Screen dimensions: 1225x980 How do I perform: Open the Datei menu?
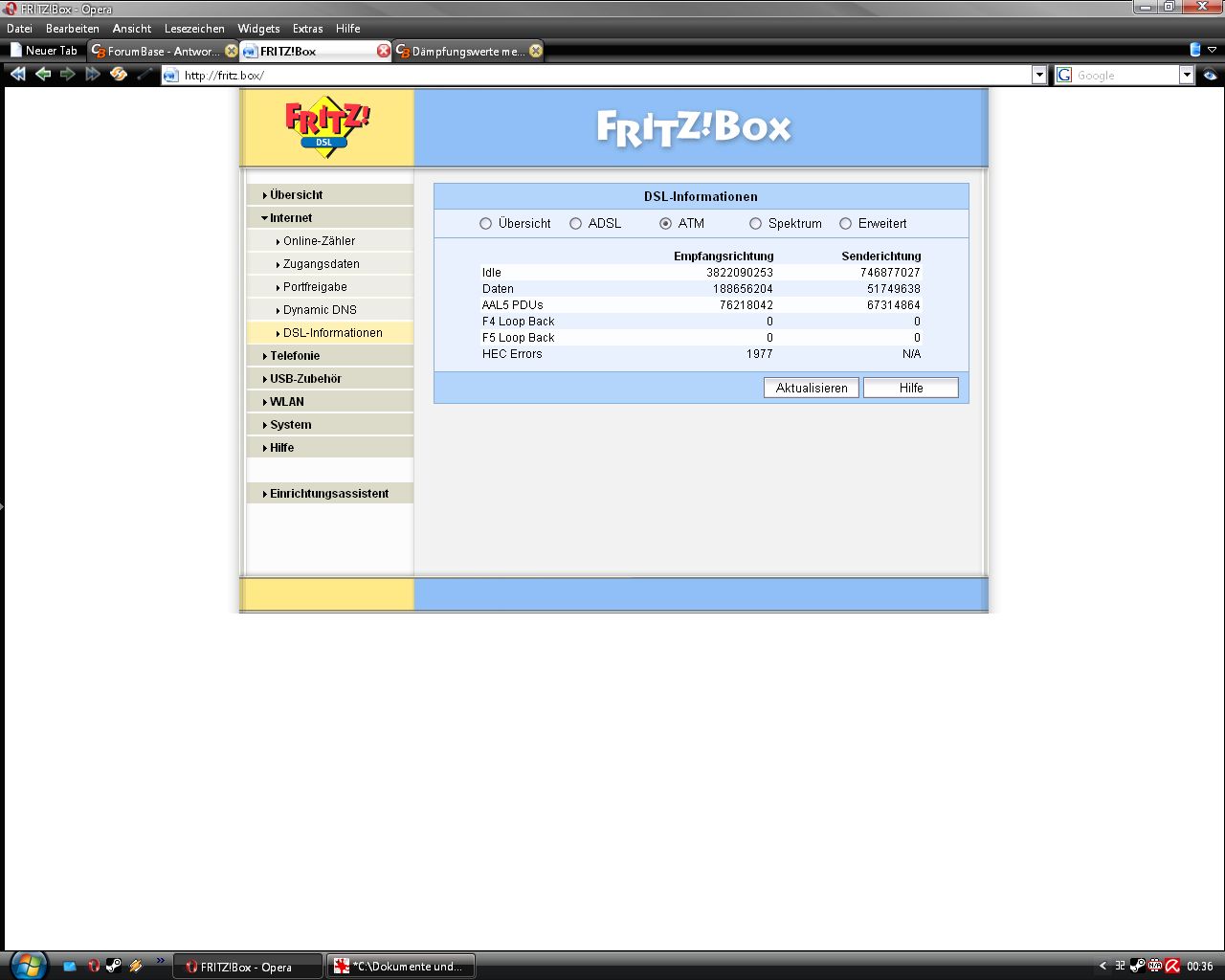19,29
